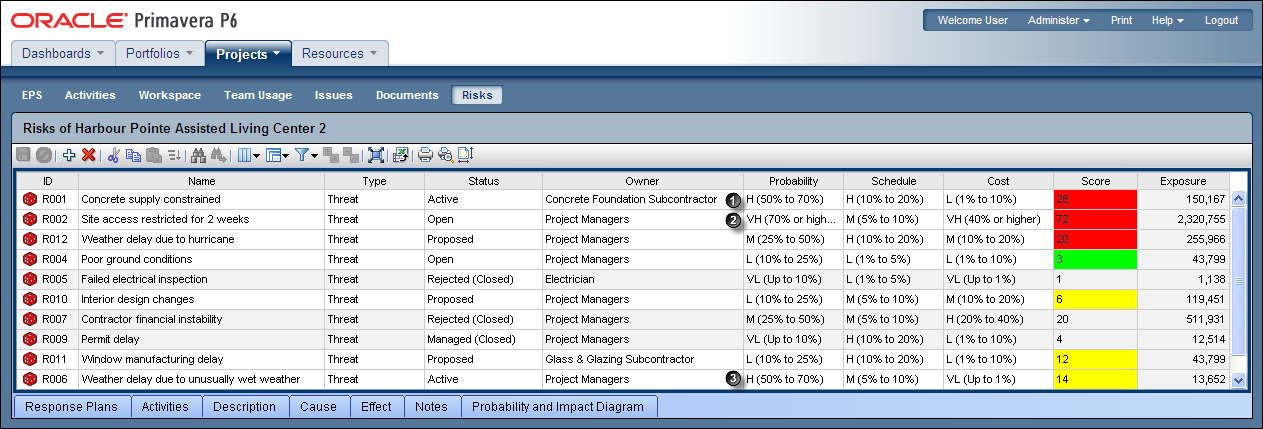1263x429 pixels.
Task: Sort by the Score column header
Action: point(1095,181)
